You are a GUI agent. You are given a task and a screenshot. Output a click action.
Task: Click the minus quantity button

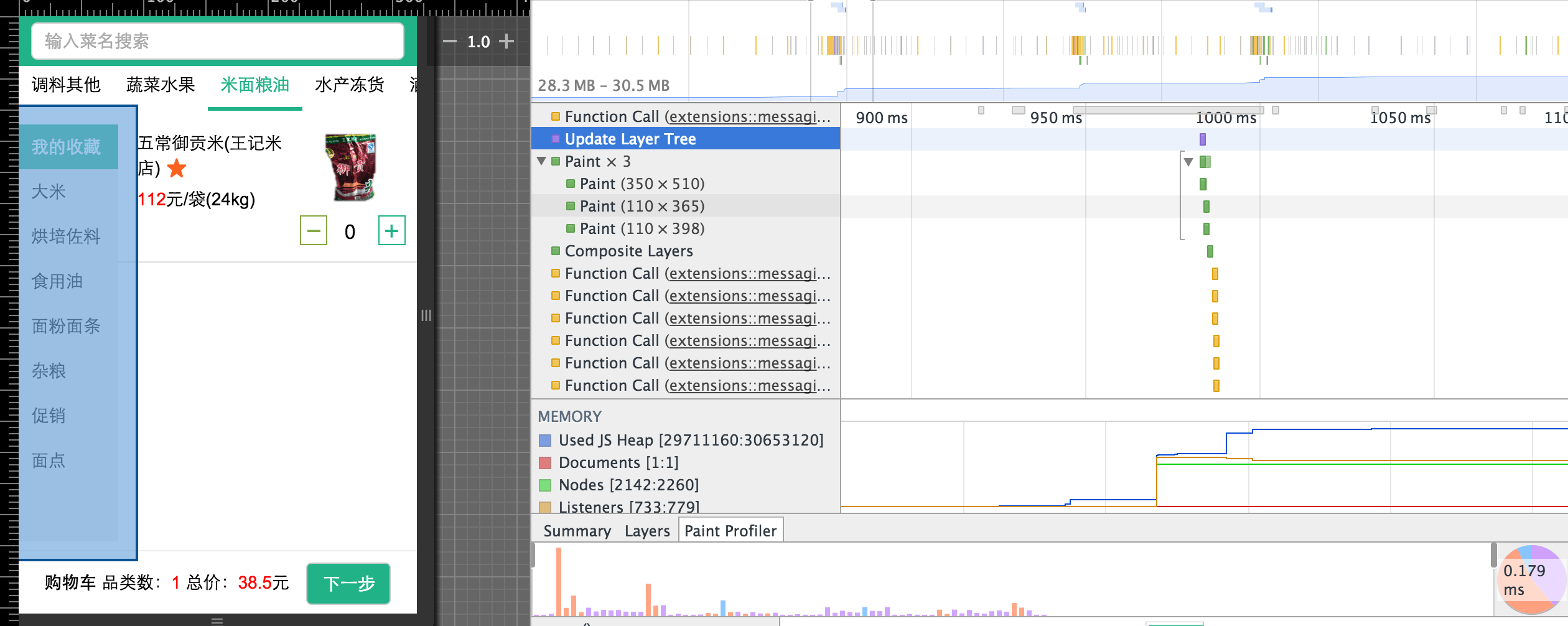click(x=314, y=231)
